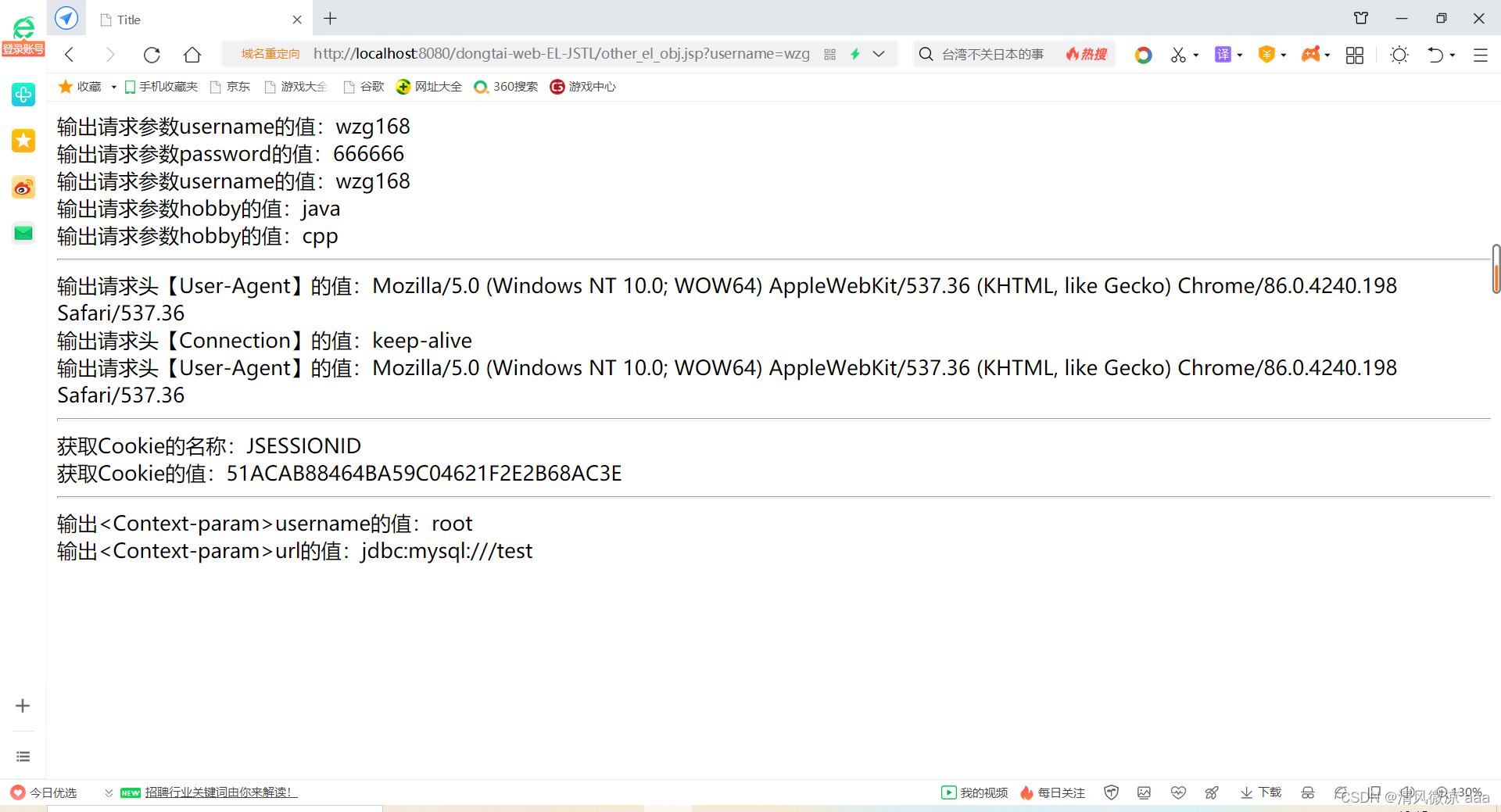Click the undo closed-tab arrow icon
The image size is (1501, 812).
pos(1435,55)
